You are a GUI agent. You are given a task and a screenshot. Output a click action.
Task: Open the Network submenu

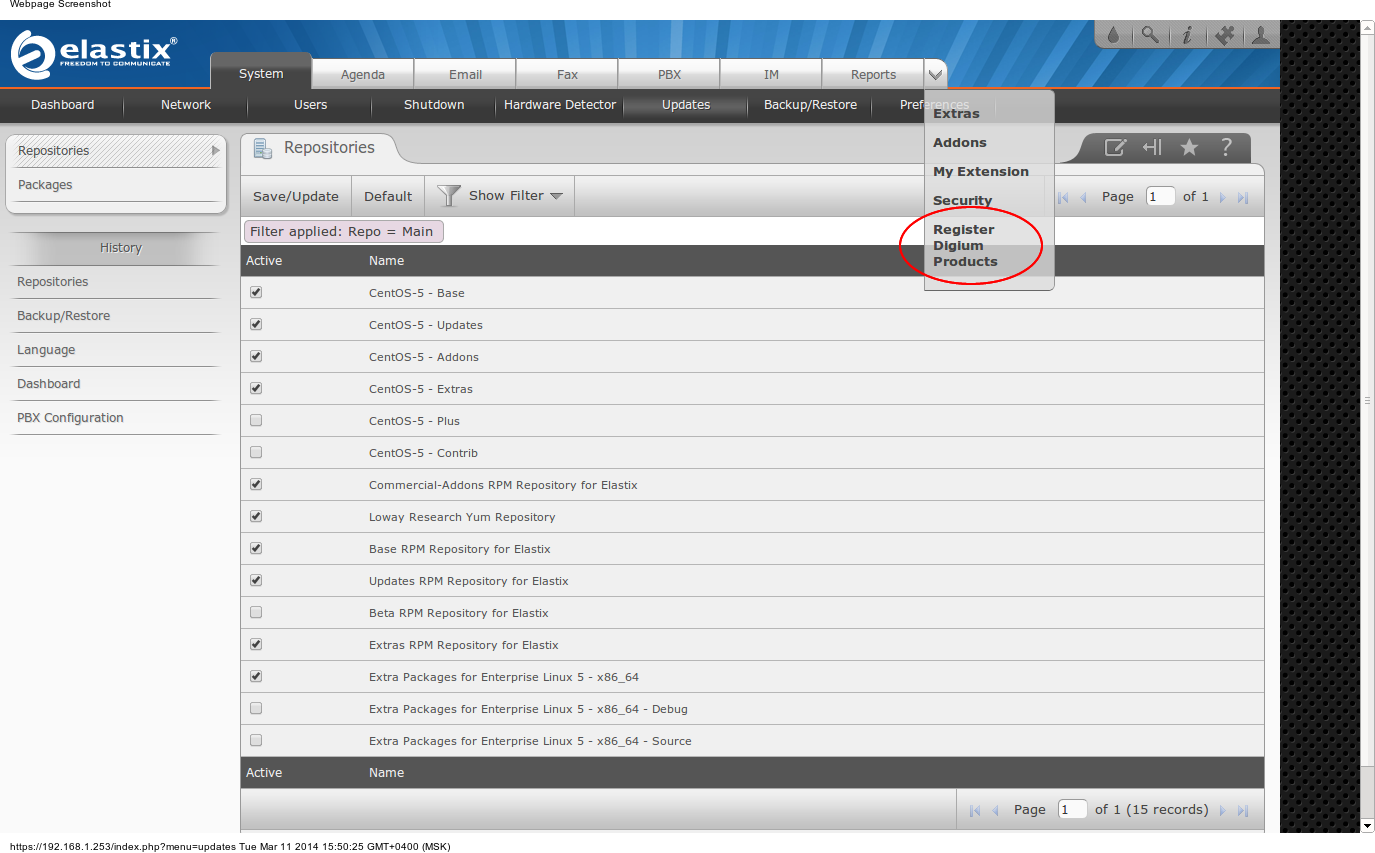click(186, 105)
